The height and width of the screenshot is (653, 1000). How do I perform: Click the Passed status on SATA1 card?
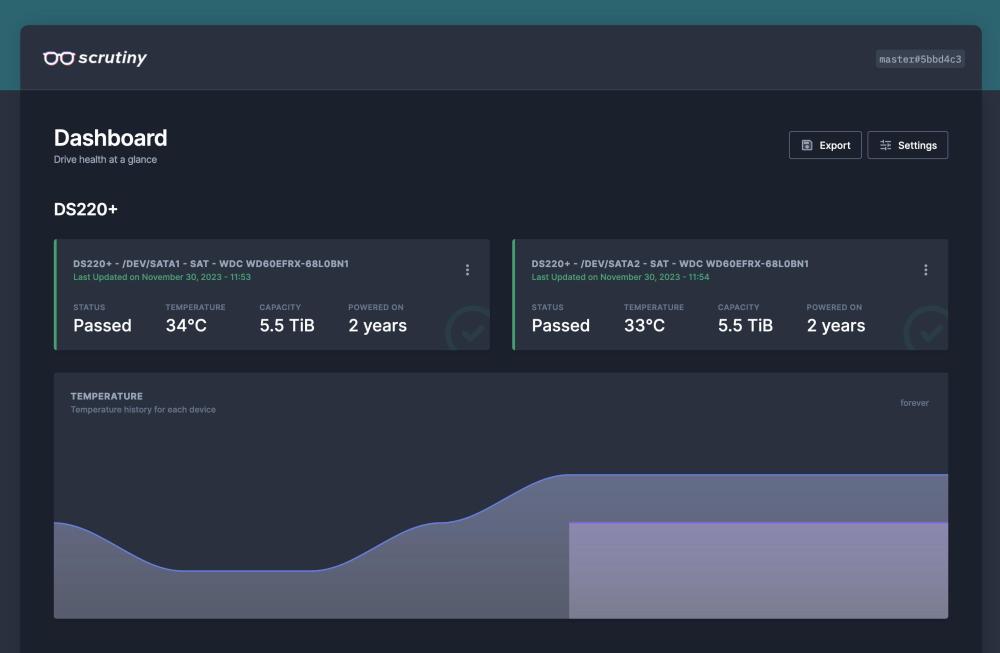coord(102,325)
